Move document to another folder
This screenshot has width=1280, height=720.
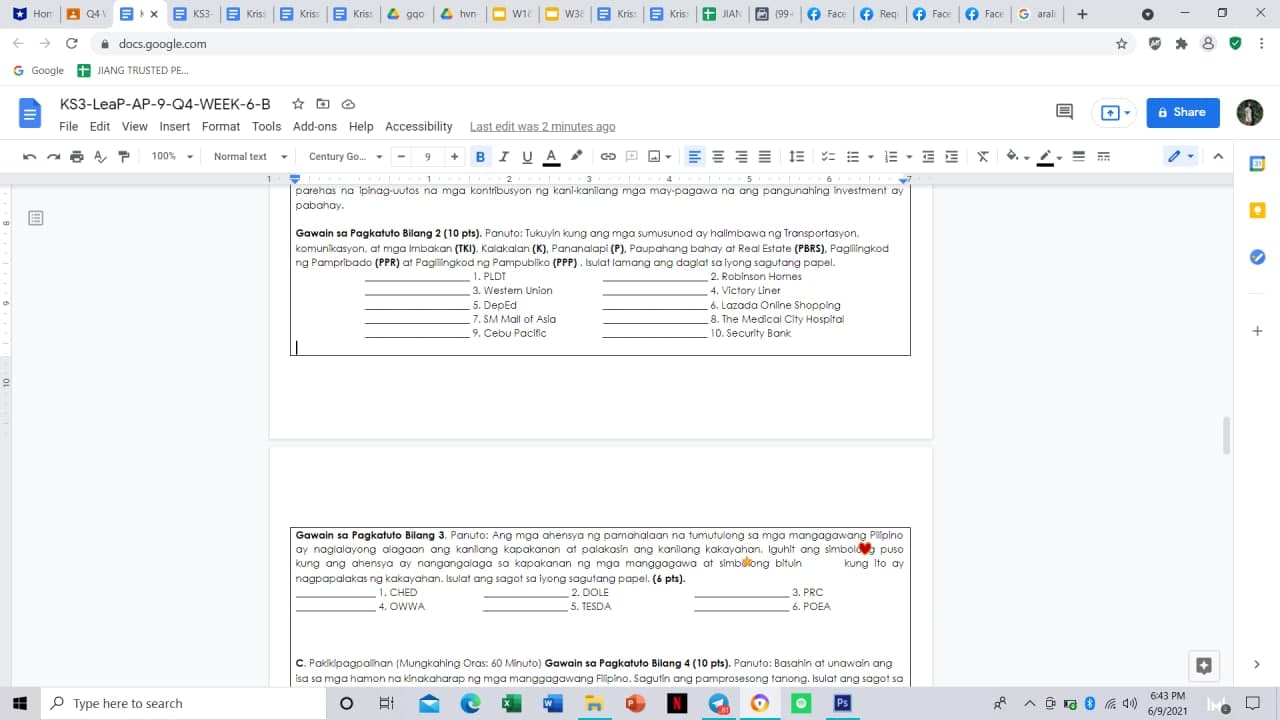point(323,104)
